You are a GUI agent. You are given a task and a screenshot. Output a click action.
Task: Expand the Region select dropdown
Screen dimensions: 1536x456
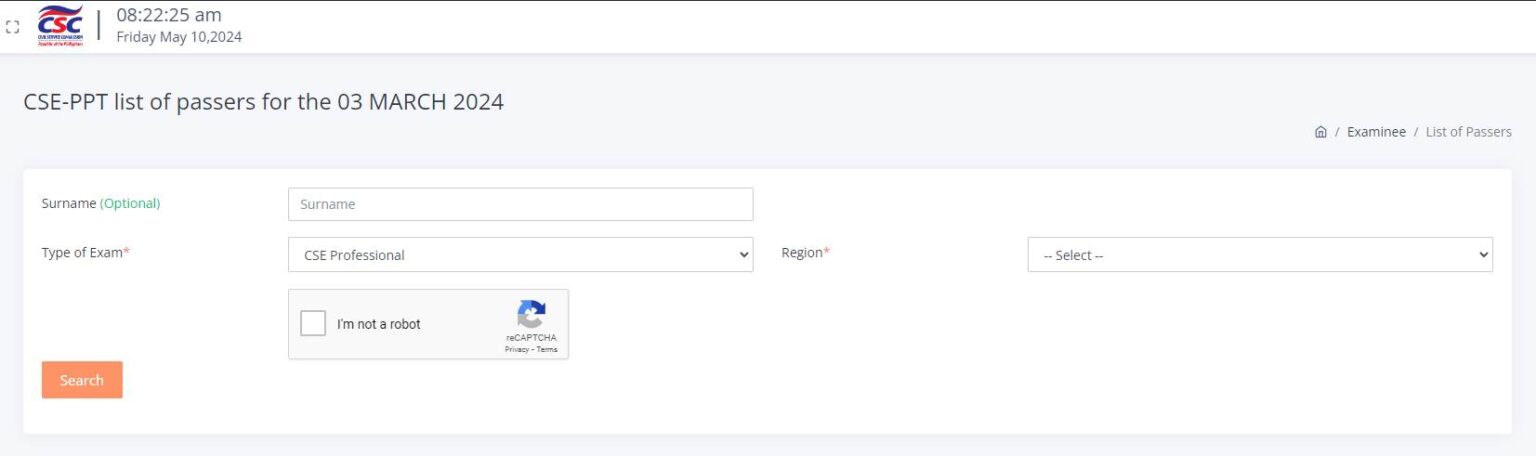coord(1259,255)
